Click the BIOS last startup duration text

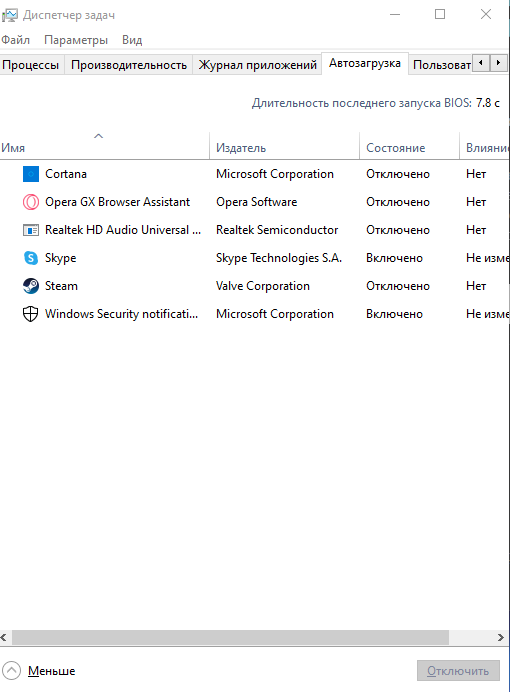tap(376, 103)
